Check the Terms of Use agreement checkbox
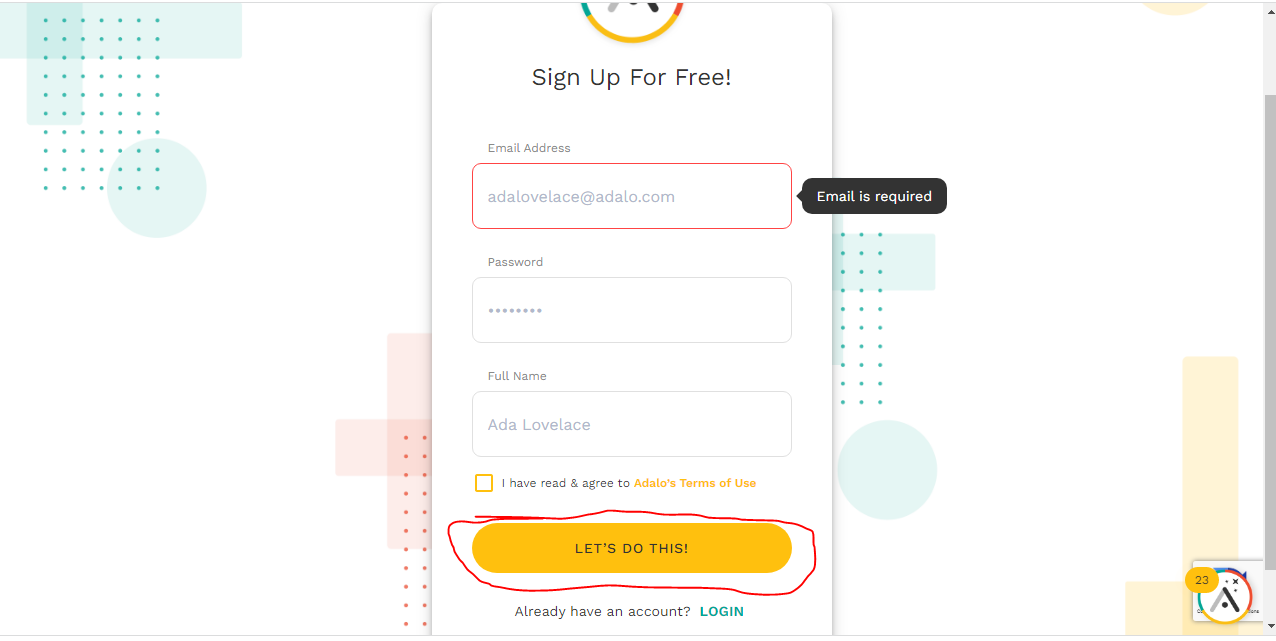This screenshot has height=641, width=1276. click(484, 483)
